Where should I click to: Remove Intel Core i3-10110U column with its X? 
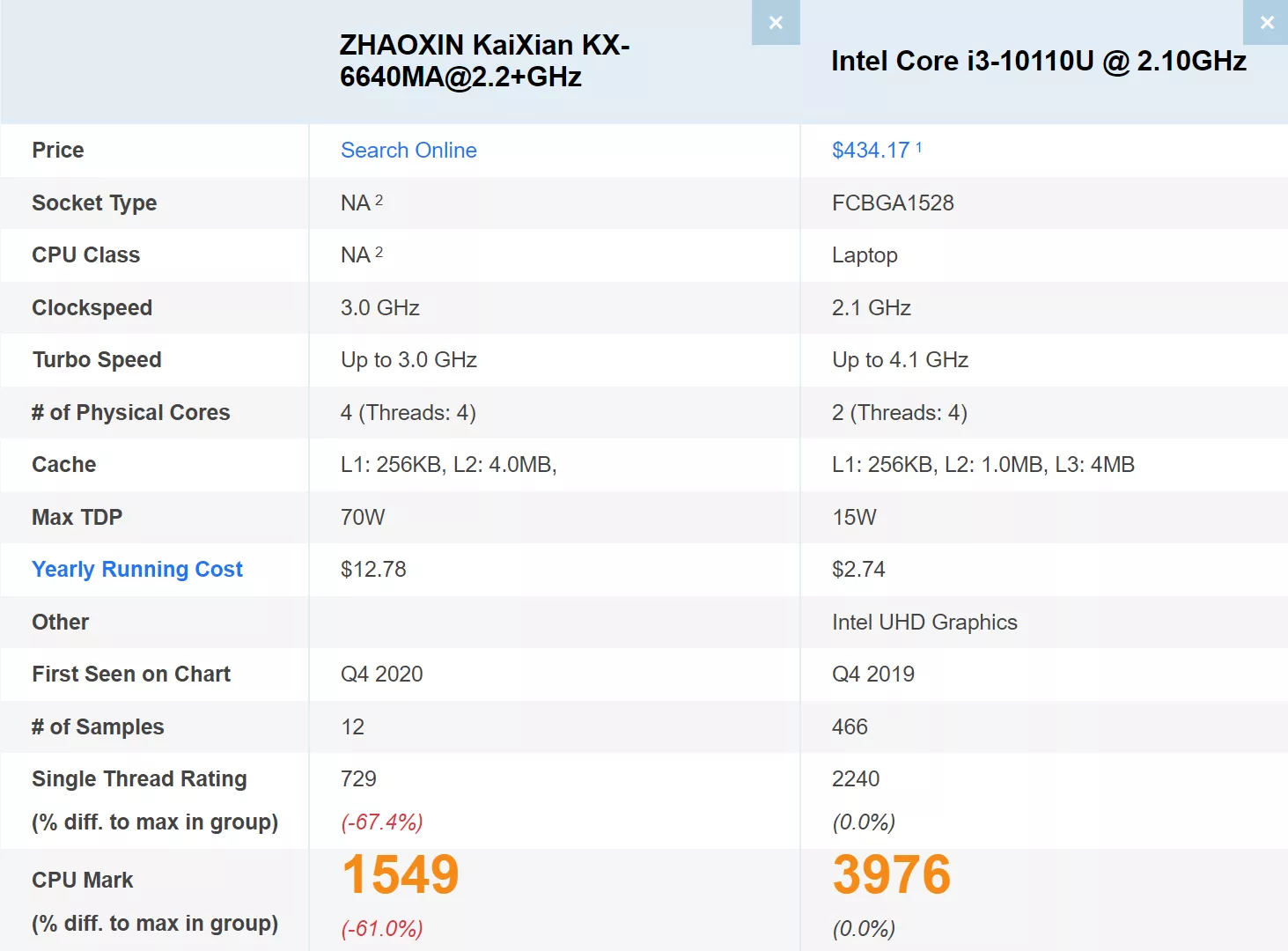tap(1266, 22)
